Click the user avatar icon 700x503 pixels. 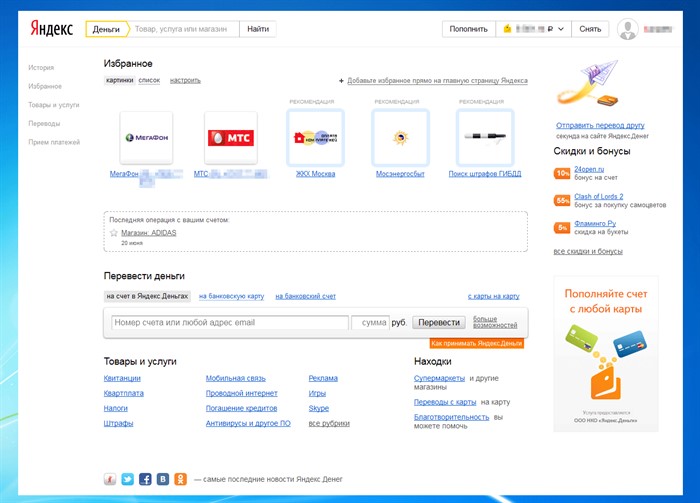(628, 29)
